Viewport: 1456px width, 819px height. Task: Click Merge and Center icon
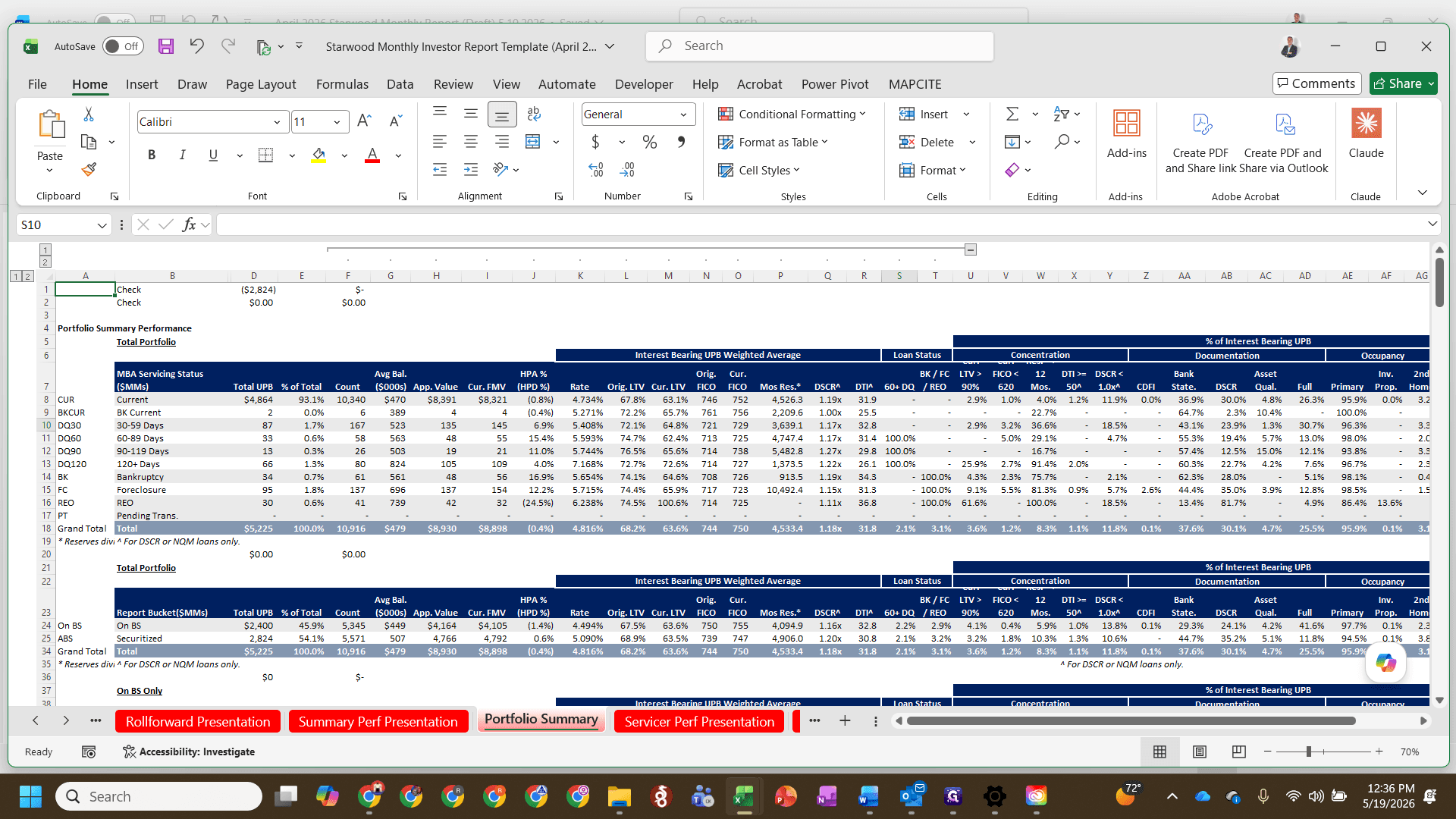click(x=533, y=142)
